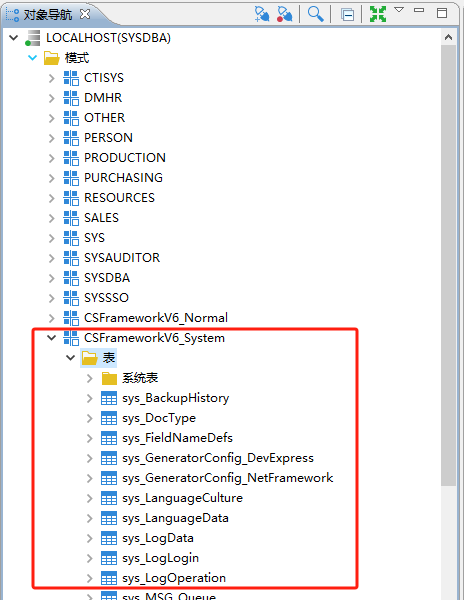Expand the PRODUCTION schema
Image resolution: width=464 pixels, height=600 pixels.
(51, 158)
